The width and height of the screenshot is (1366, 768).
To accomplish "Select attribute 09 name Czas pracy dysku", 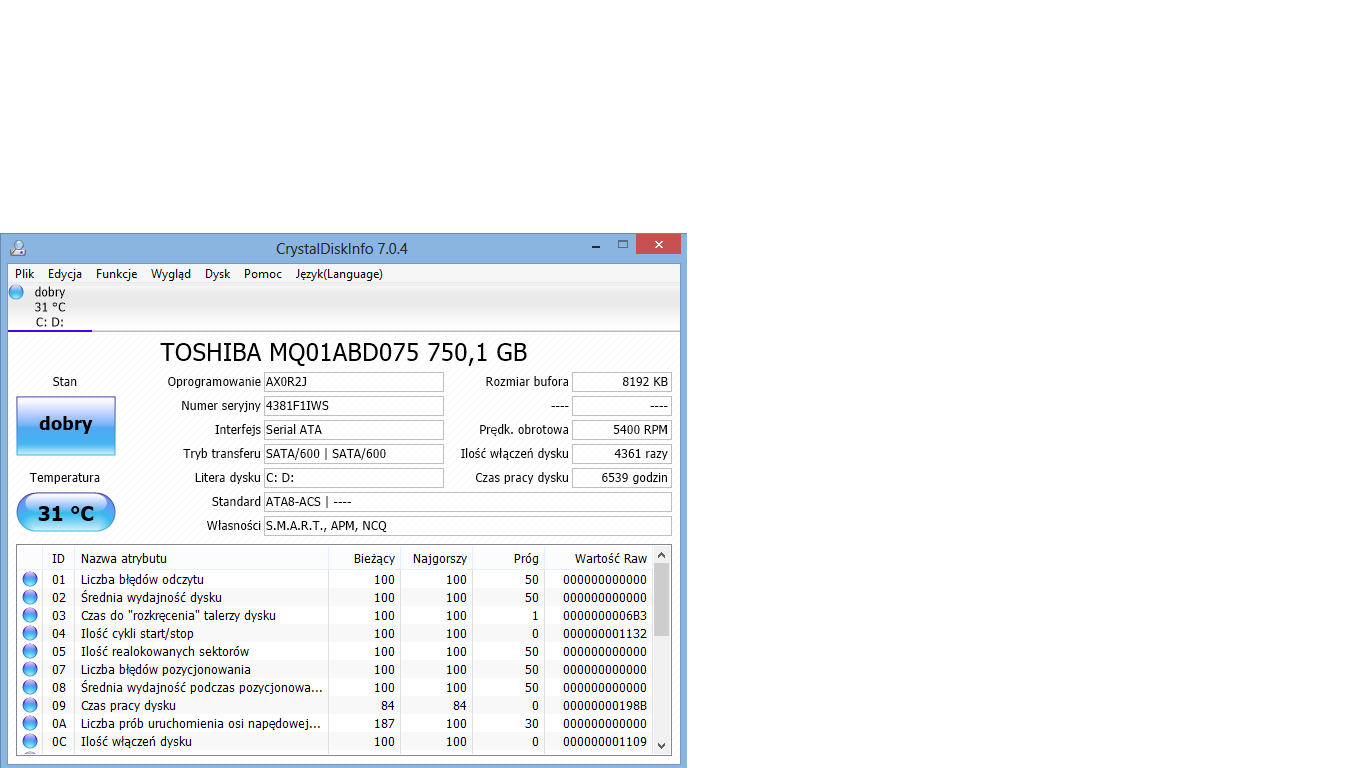I will pyautogui.click(x=128, y=706).
